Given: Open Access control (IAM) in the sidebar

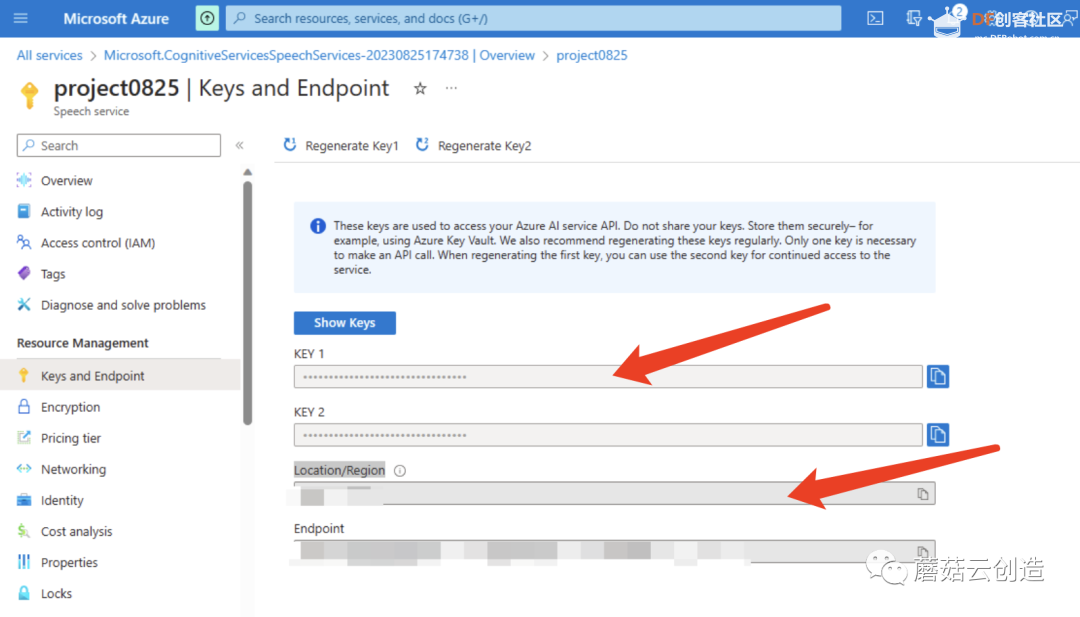Looking at the screenshot, I should point(98,242).
